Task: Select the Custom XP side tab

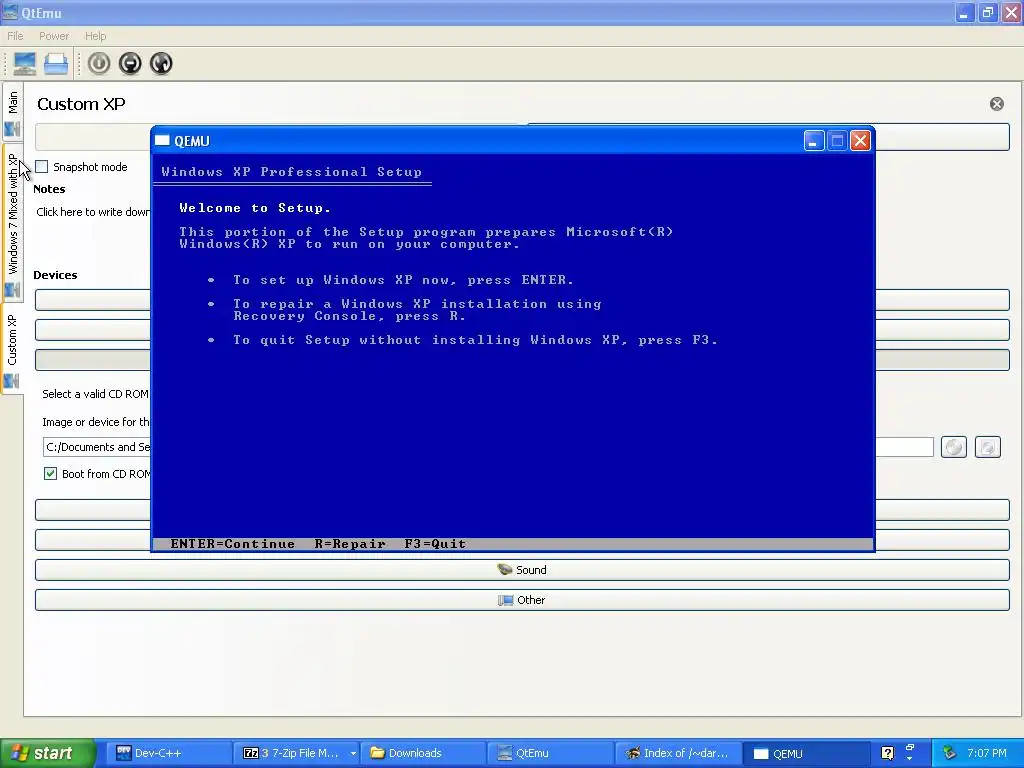Action: tap(12, 348)
